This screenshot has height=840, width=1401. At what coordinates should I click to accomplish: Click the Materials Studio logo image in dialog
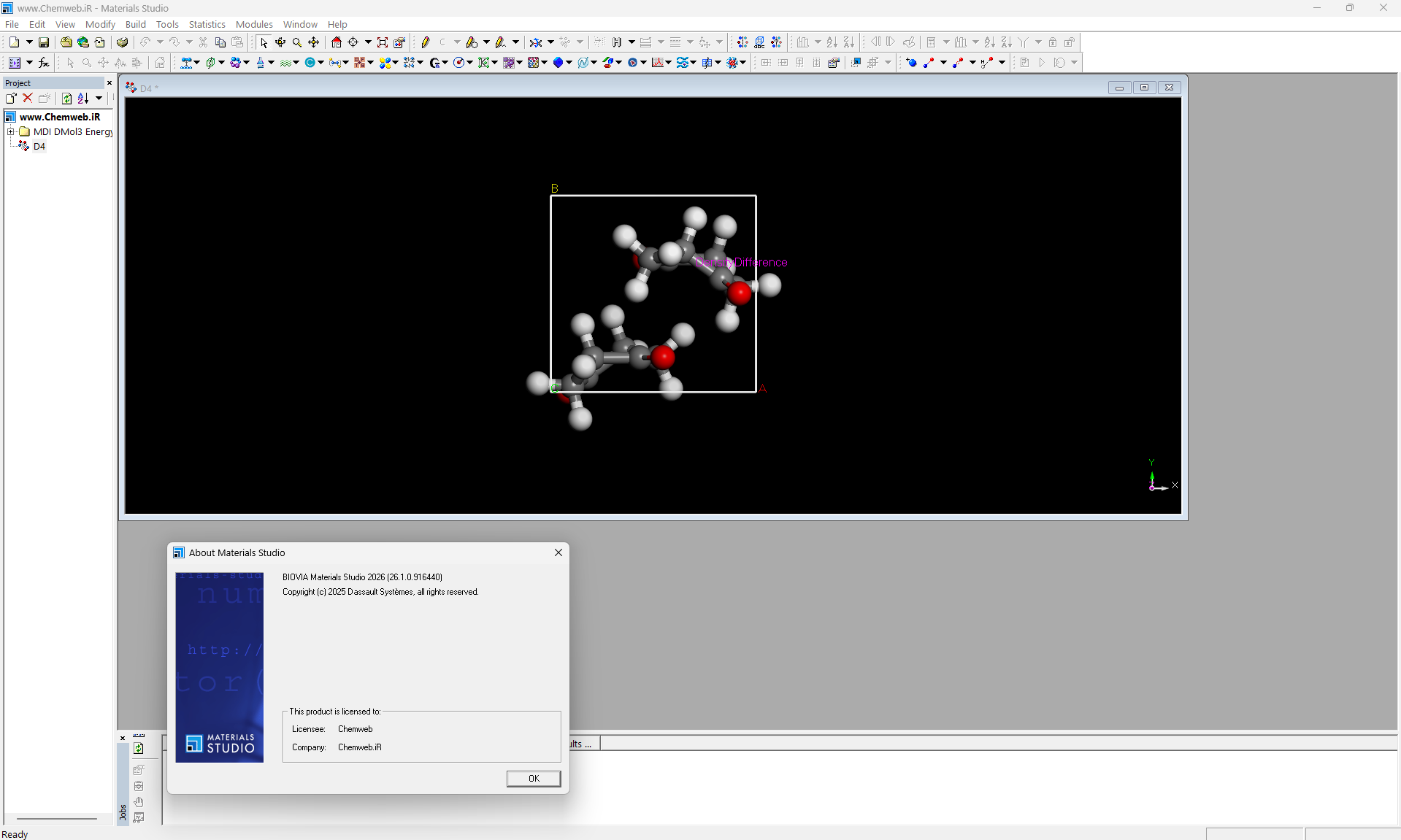pos(220,667)
